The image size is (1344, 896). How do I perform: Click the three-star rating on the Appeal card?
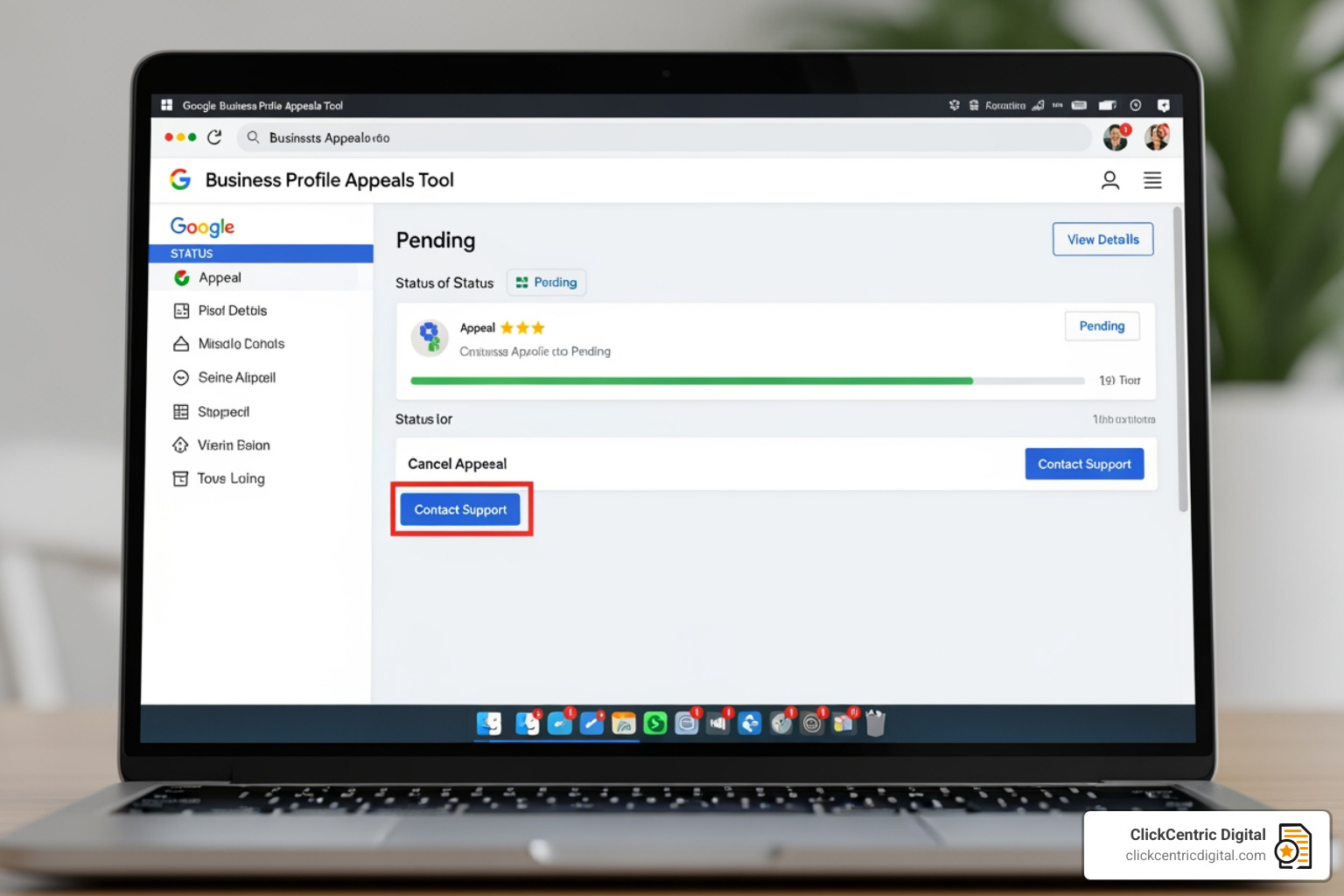(522, 328)
